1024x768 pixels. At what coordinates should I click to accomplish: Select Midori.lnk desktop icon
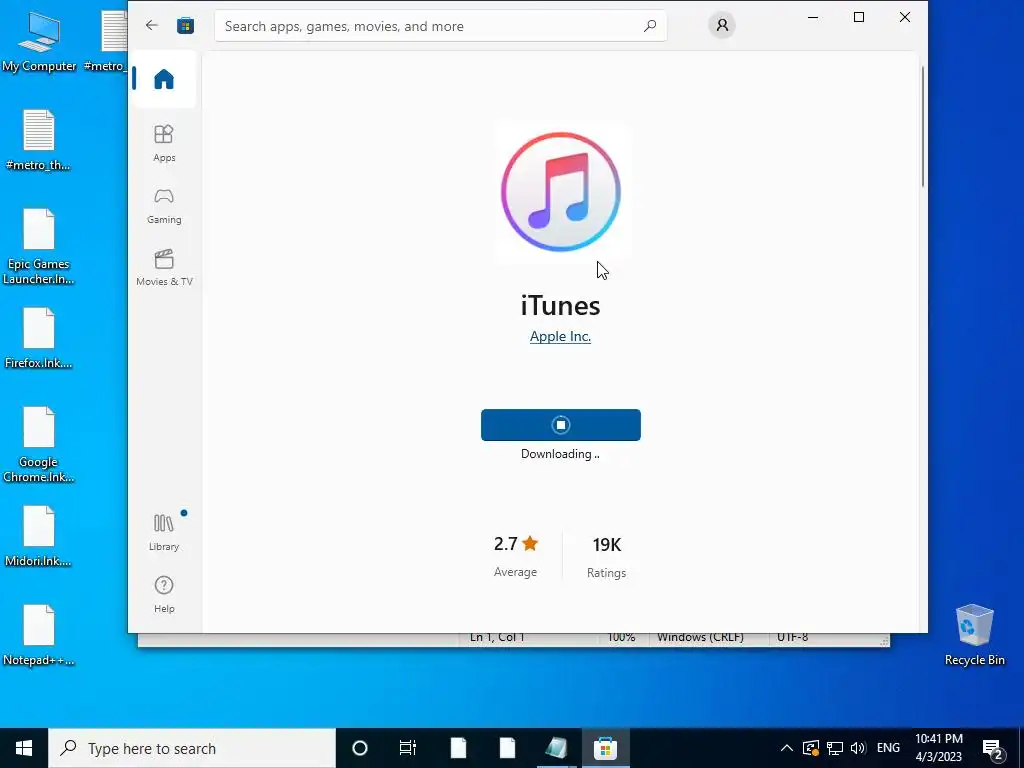click(x=39, y=536)
